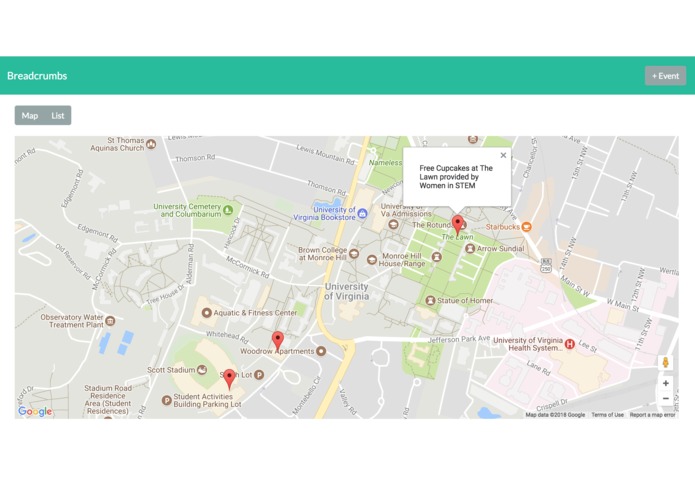Click the Street View pegman icon

665,362
